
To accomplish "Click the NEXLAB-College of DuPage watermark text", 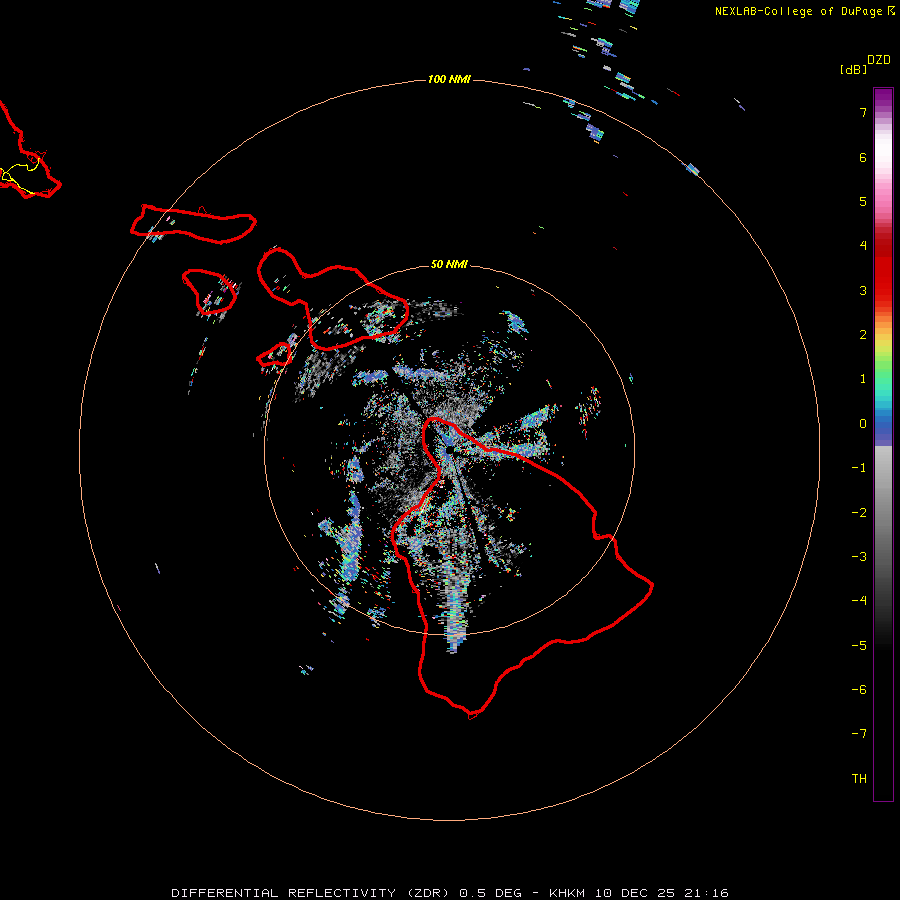I will click(x=805, y=11).
